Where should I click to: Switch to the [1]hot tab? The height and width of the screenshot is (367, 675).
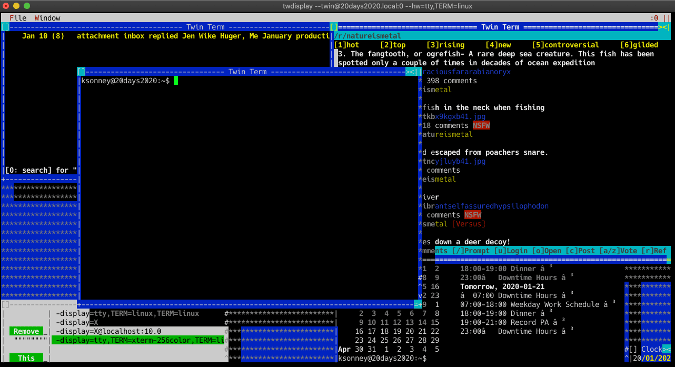tap(347, 45)
